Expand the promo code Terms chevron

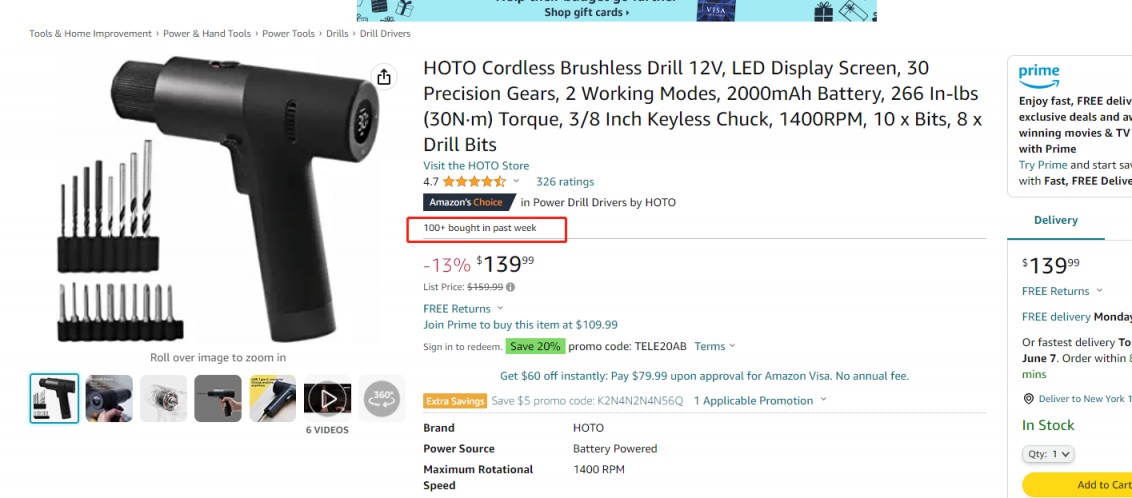(732, 346)
